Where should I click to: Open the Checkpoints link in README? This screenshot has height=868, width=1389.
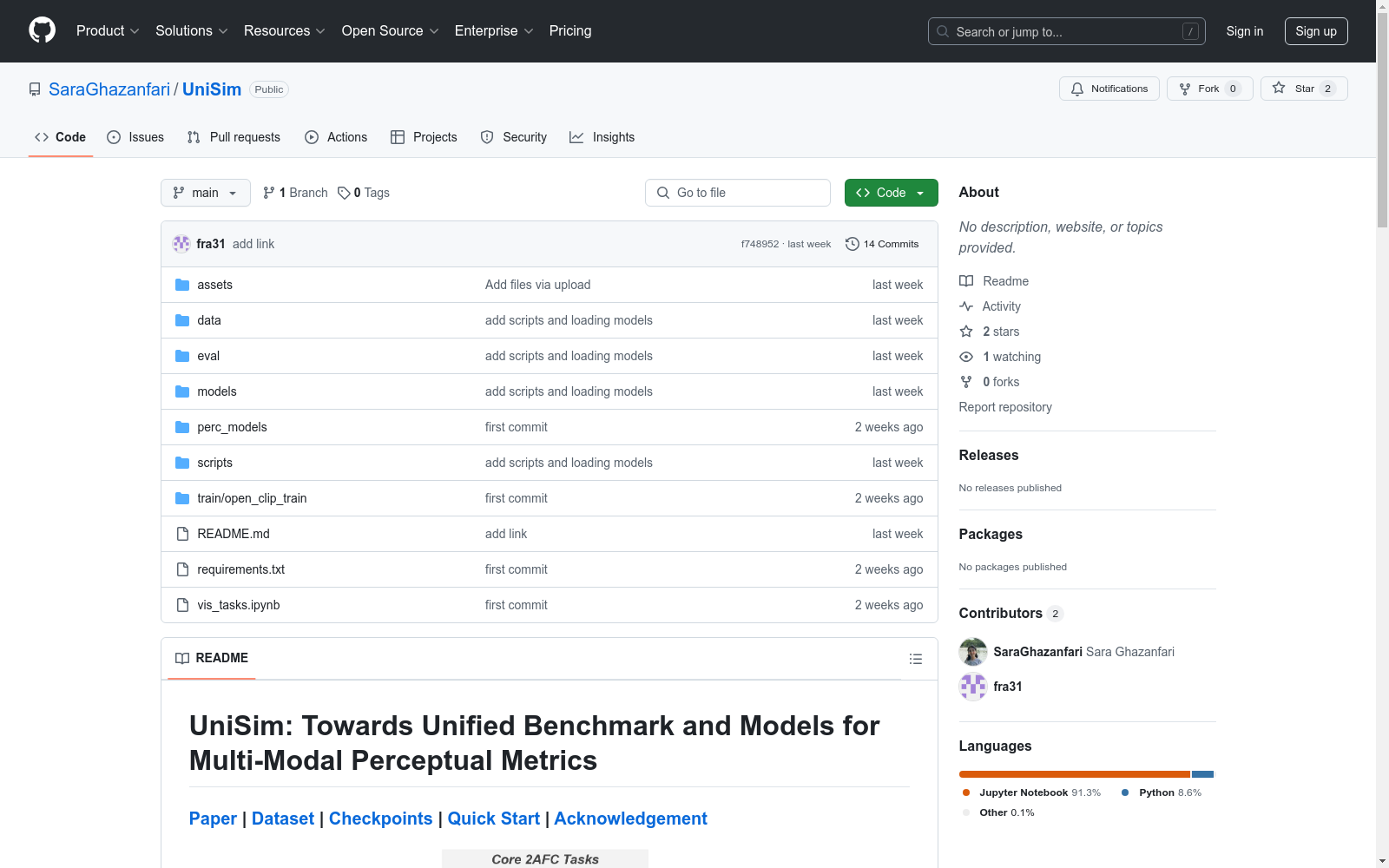pyautogui.click(x=380, y=819)
